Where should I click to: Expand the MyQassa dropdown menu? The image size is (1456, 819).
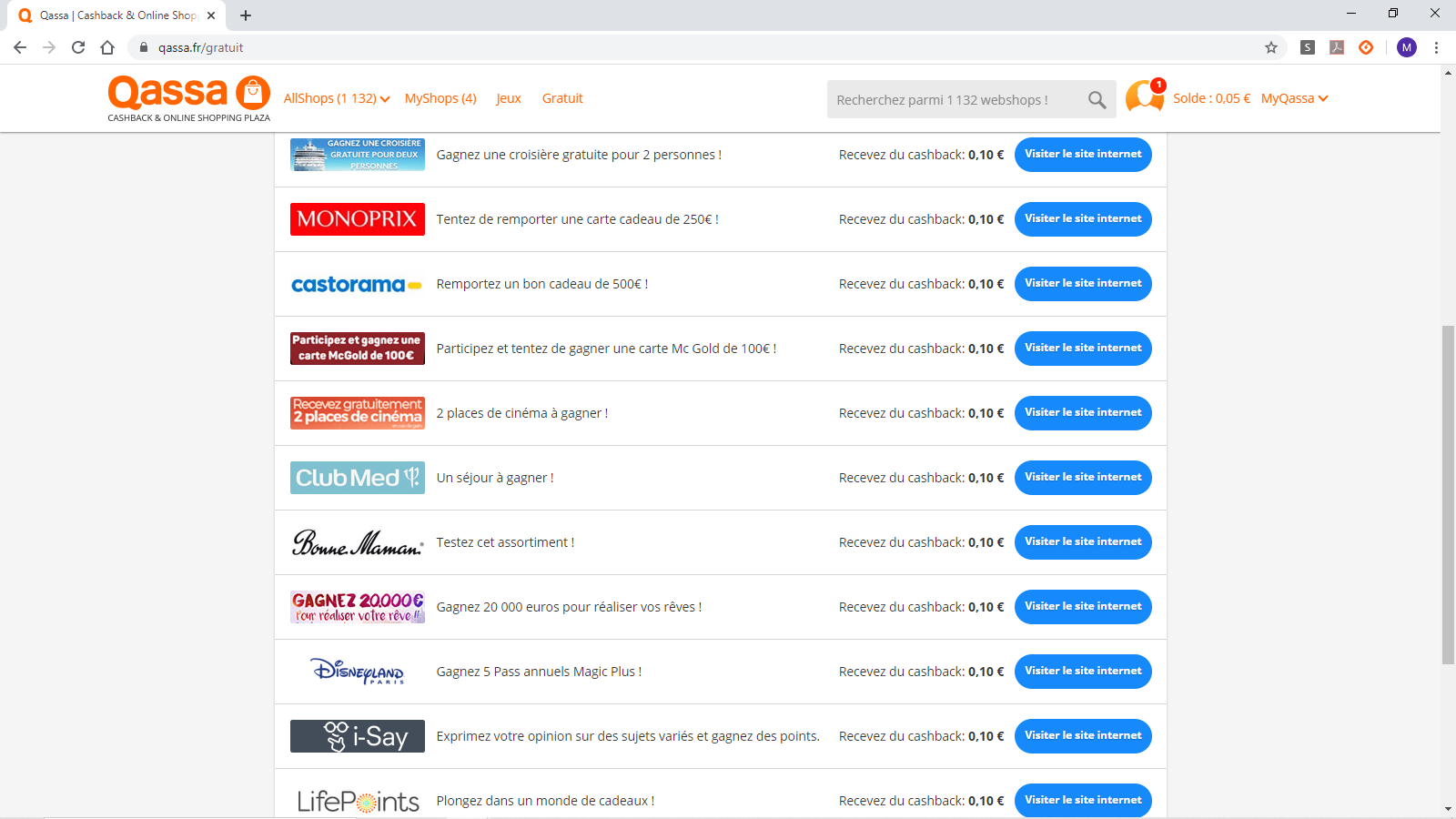tap(1294, 98)
